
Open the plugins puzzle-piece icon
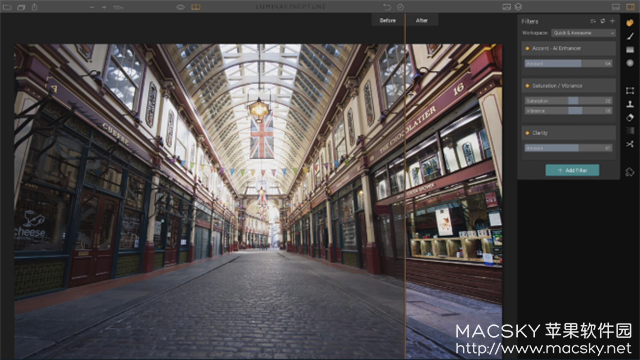630,172
